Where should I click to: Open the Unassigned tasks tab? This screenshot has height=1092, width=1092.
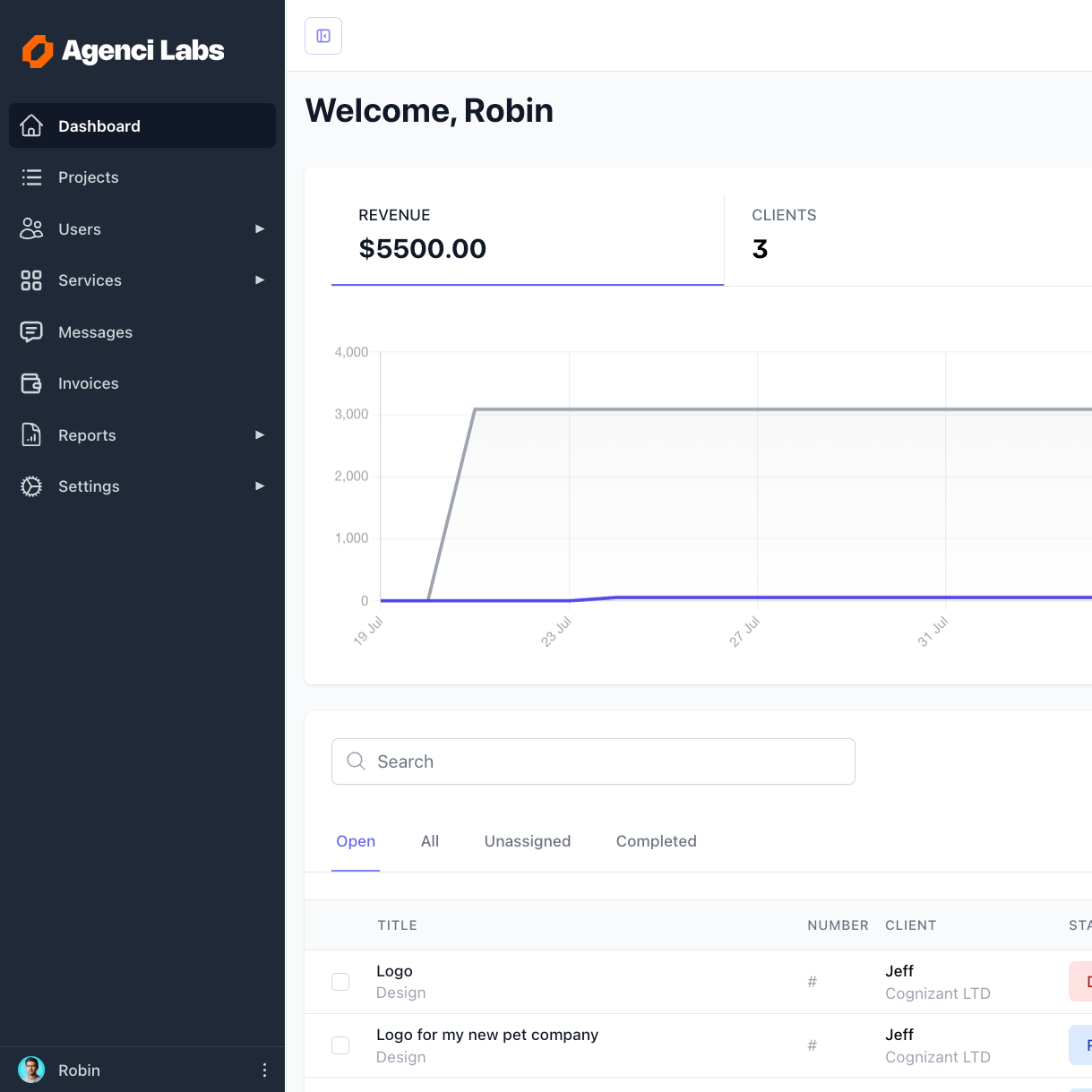pyautogui.click(x=527, y=841)
